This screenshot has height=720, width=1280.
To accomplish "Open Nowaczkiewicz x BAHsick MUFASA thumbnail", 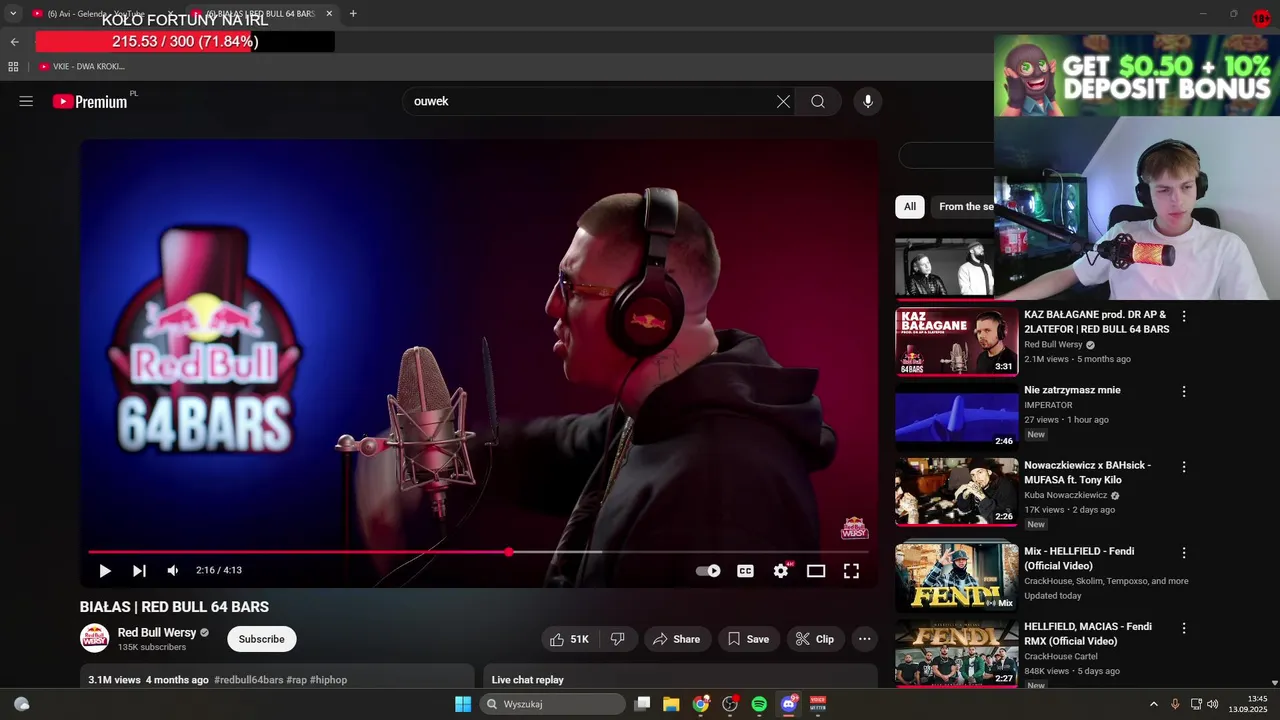I will 956,492.
